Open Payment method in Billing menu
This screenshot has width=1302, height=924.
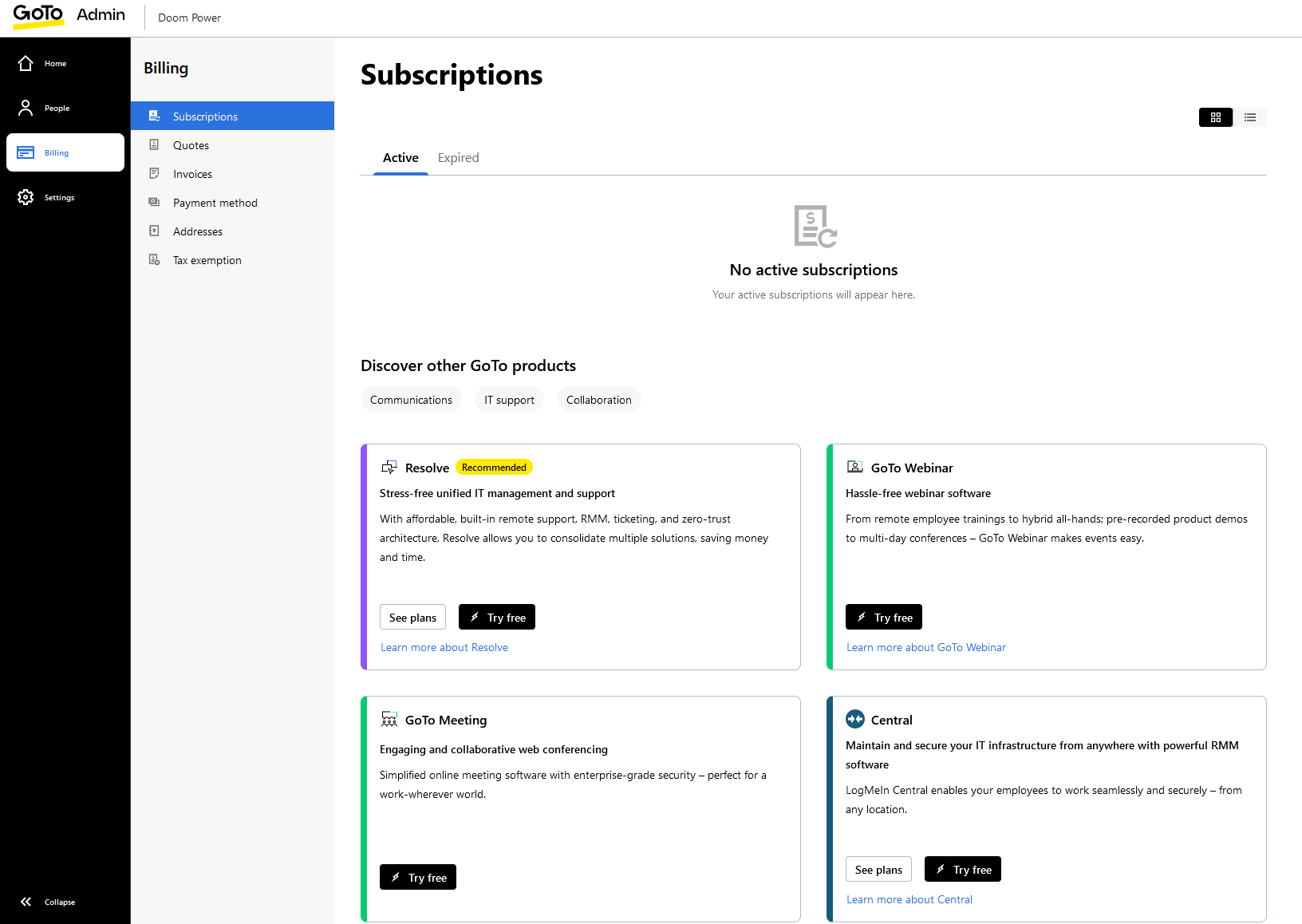232,202
